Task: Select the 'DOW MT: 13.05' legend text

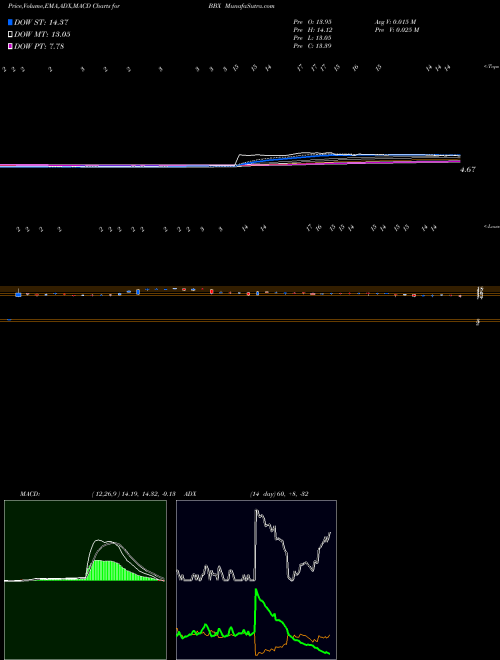Action: click(x=42, y=35)
